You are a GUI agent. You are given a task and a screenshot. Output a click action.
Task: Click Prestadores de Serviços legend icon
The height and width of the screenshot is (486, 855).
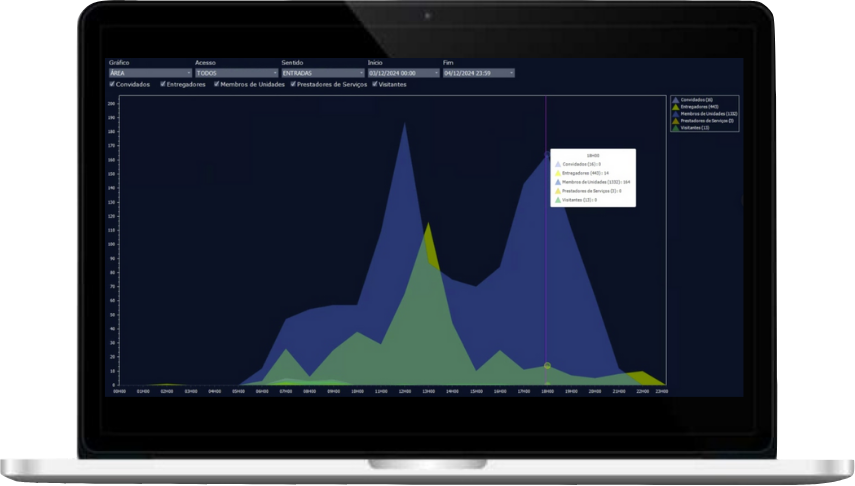[676, 121]
